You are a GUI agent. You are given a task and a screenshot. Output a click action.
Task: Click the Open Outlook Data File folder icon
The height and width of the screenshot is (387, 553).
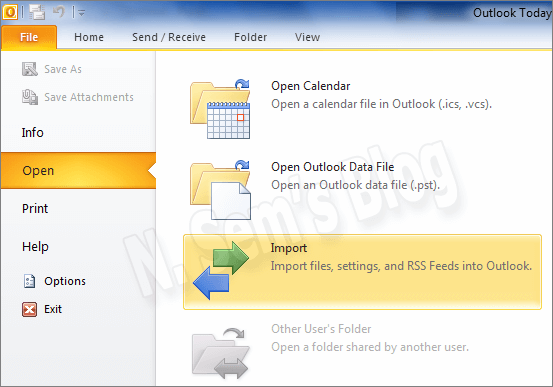220,190
